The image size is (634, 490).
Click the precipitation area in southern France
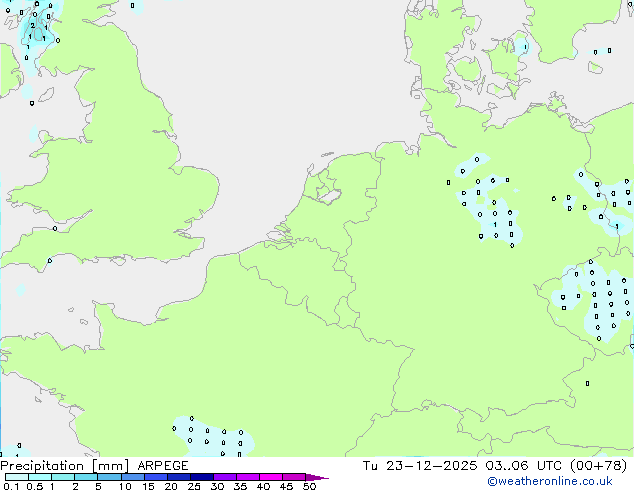point(210,435)
